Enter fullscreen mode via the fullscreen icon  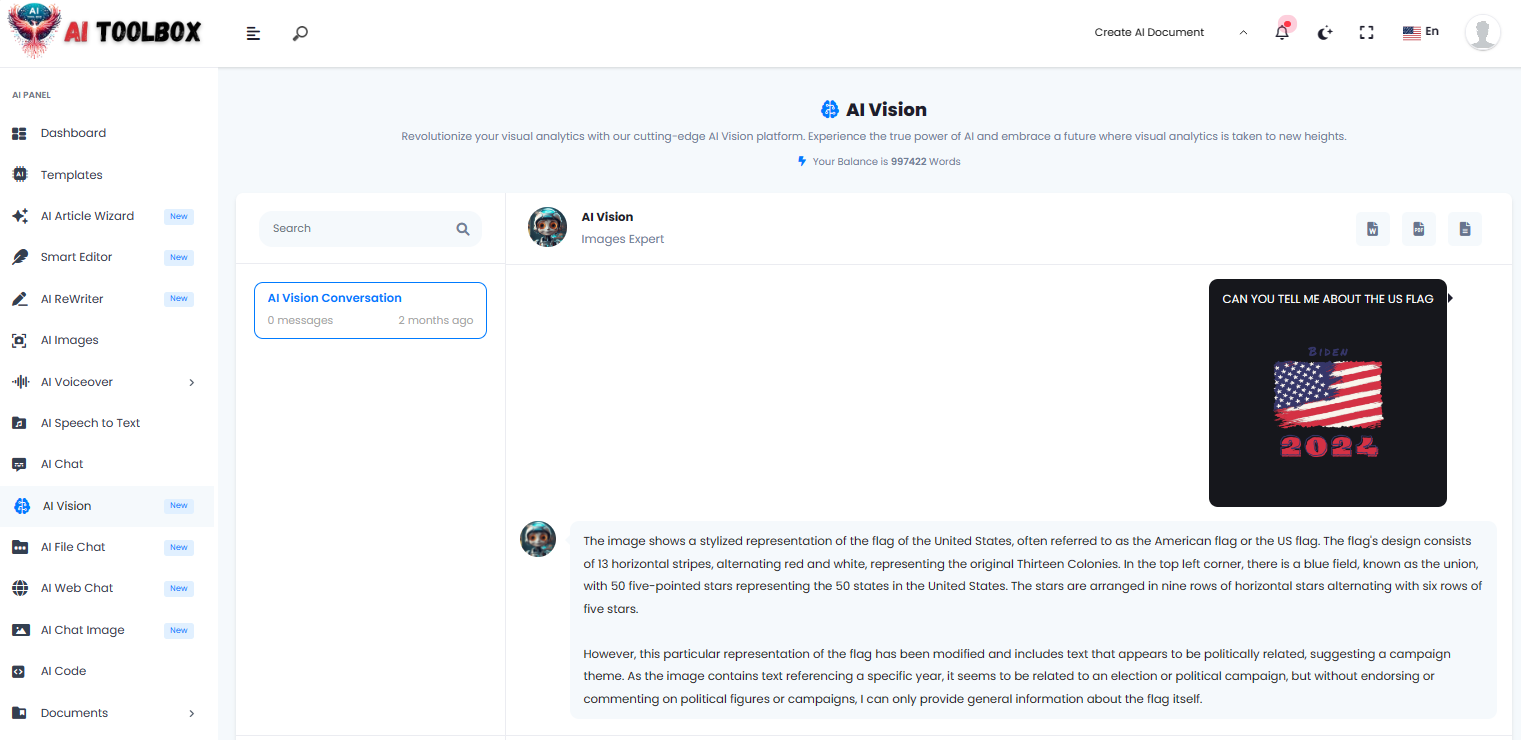point(1367,33)
